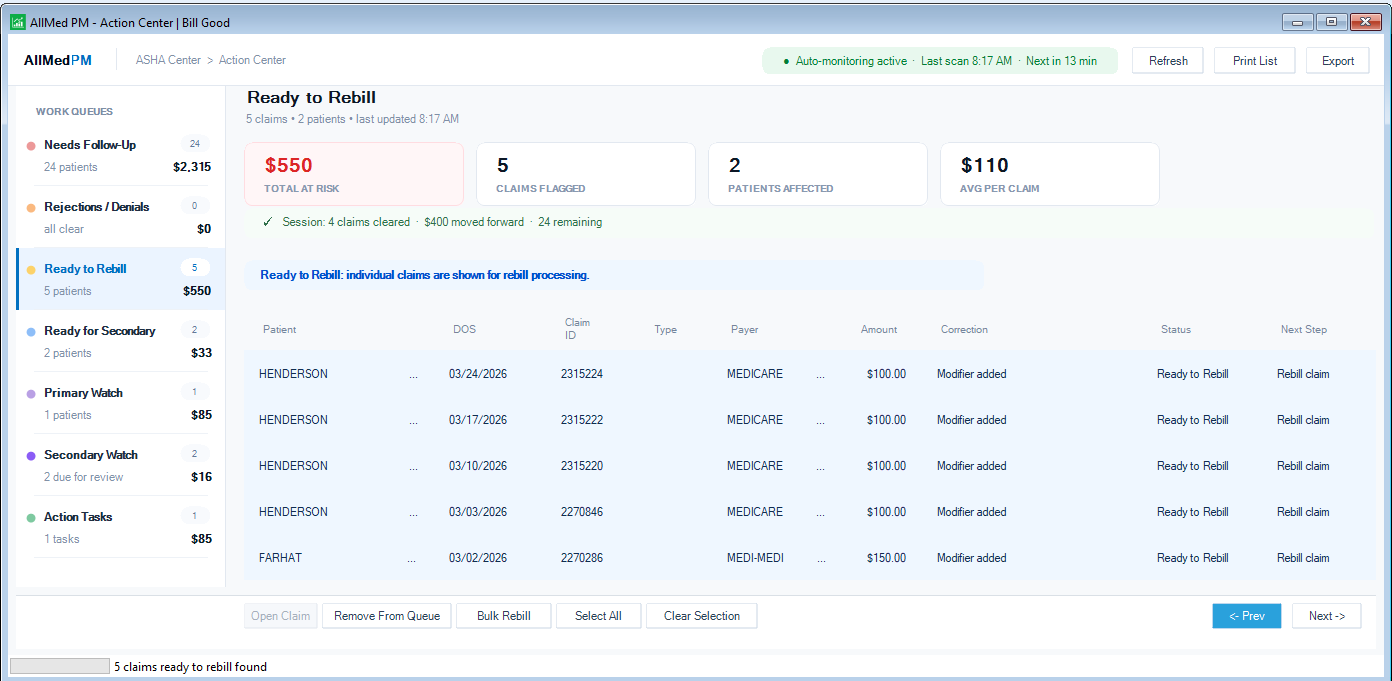Click the Open Claim button
Image resolution: width=1392 pixels, height=681 pixels.
[281, 616]
